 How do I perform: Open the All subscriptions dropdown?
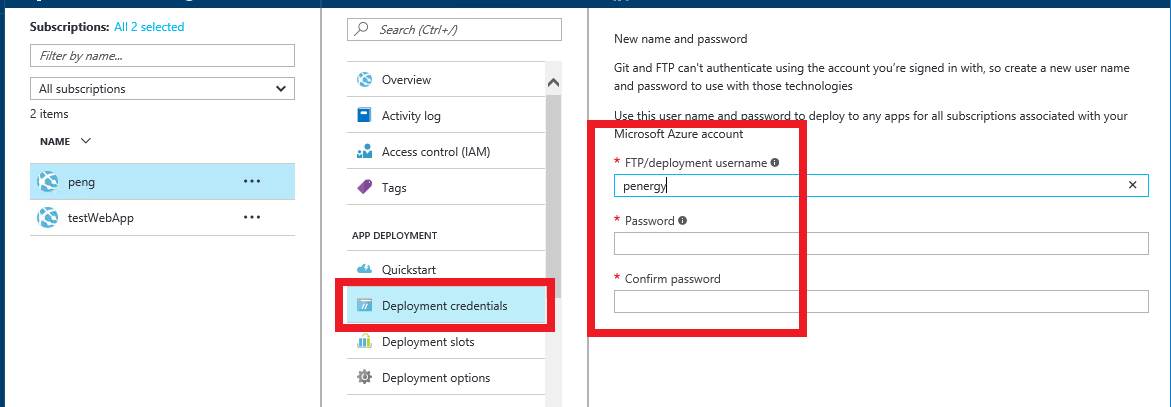tap(162, 88)
